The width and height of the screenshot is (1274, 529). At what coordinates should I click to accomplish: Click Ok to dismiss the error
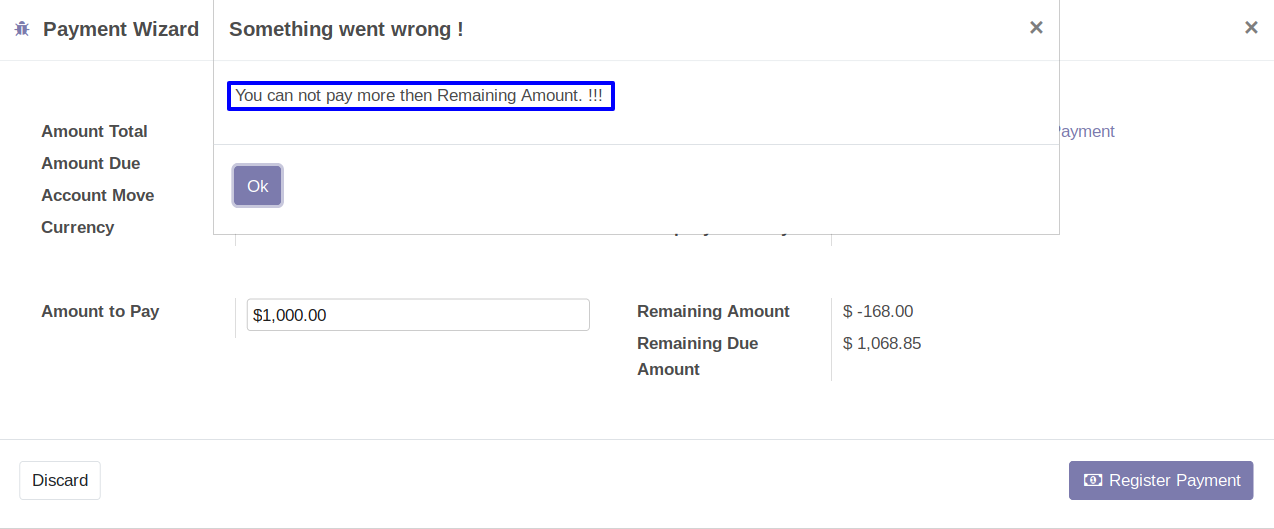click(258, 186)
